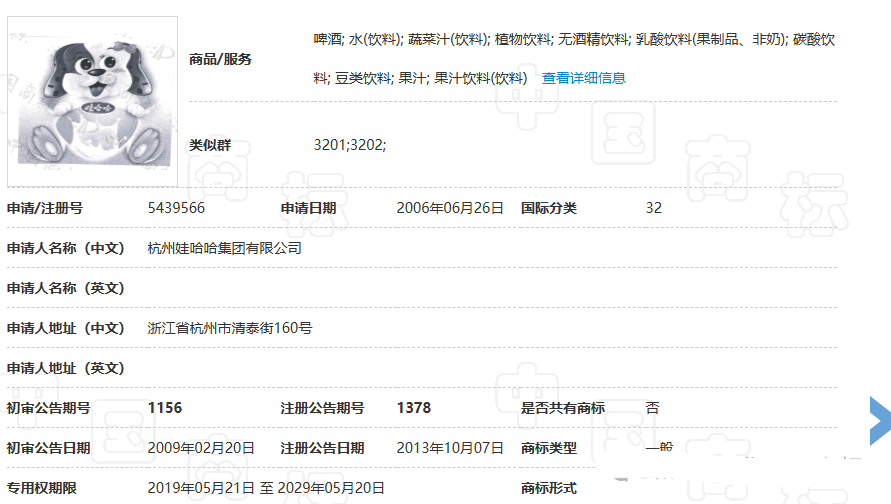Click the 注册公告日期 label
This screenshot has width=891, height=504.
322,448
